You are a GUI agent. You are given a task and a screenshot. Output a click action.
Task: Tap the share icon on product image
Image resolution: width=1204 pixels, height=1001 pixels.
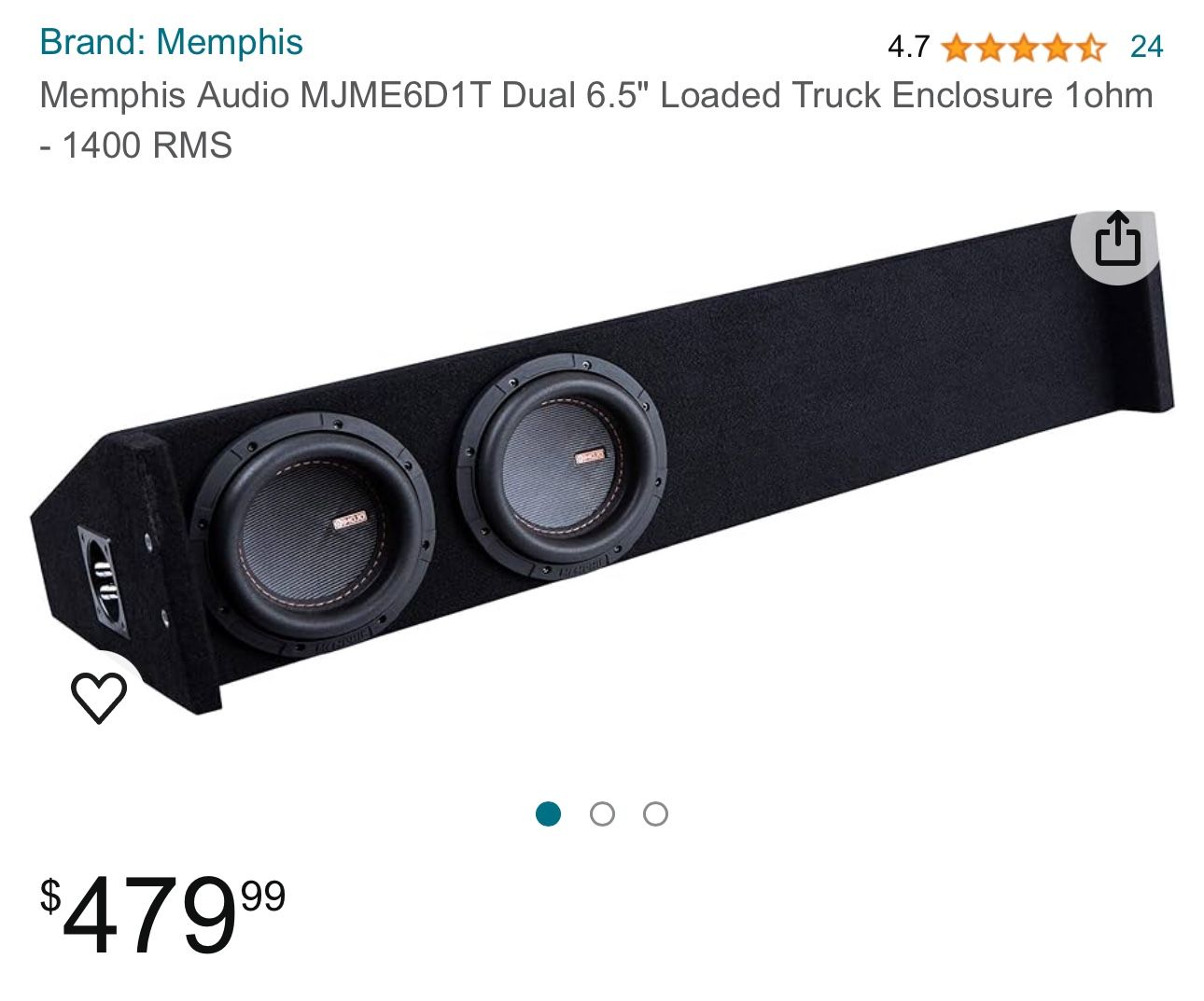pos(1117,239)
